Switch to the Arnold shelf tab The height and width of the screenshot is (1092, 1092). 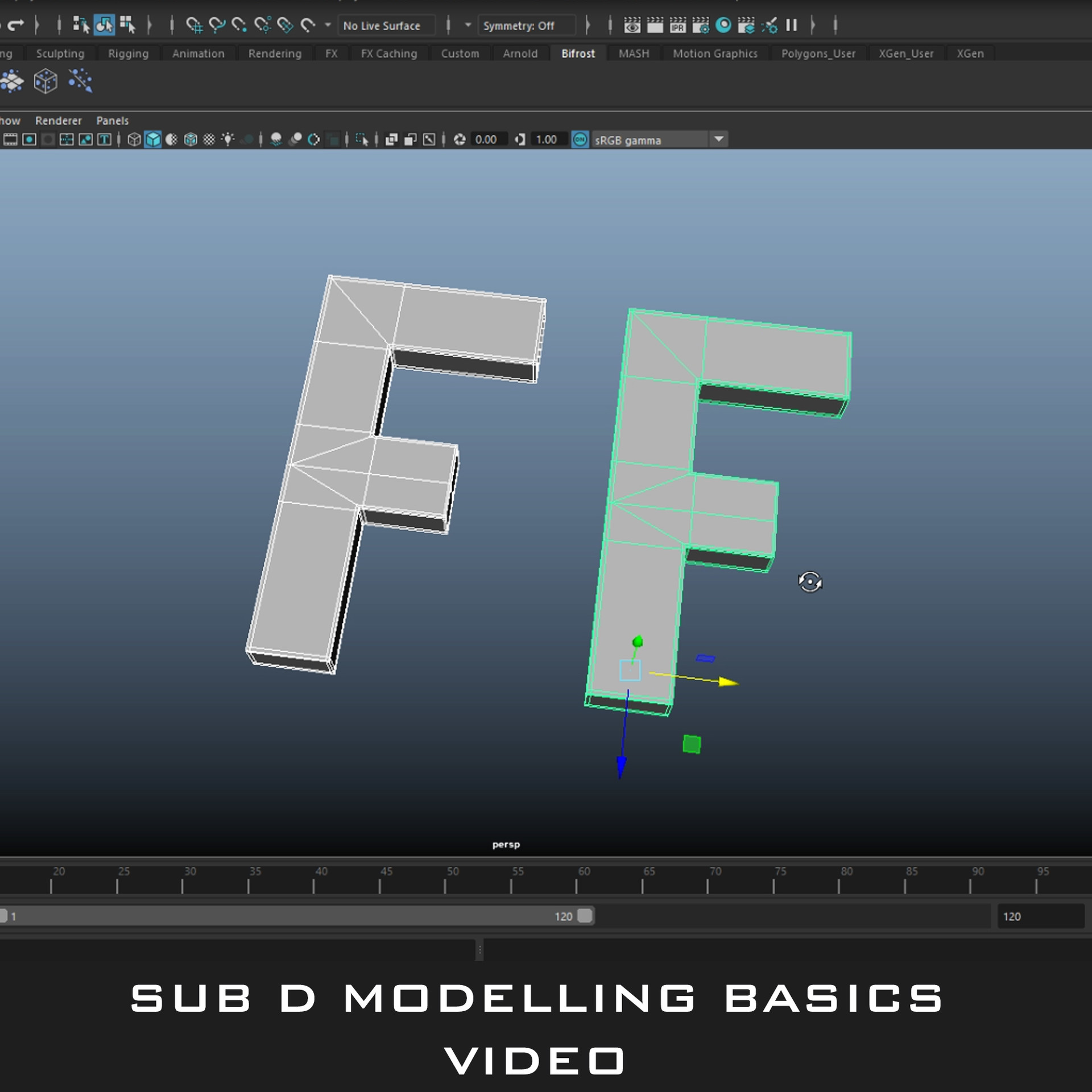[519, 53]
